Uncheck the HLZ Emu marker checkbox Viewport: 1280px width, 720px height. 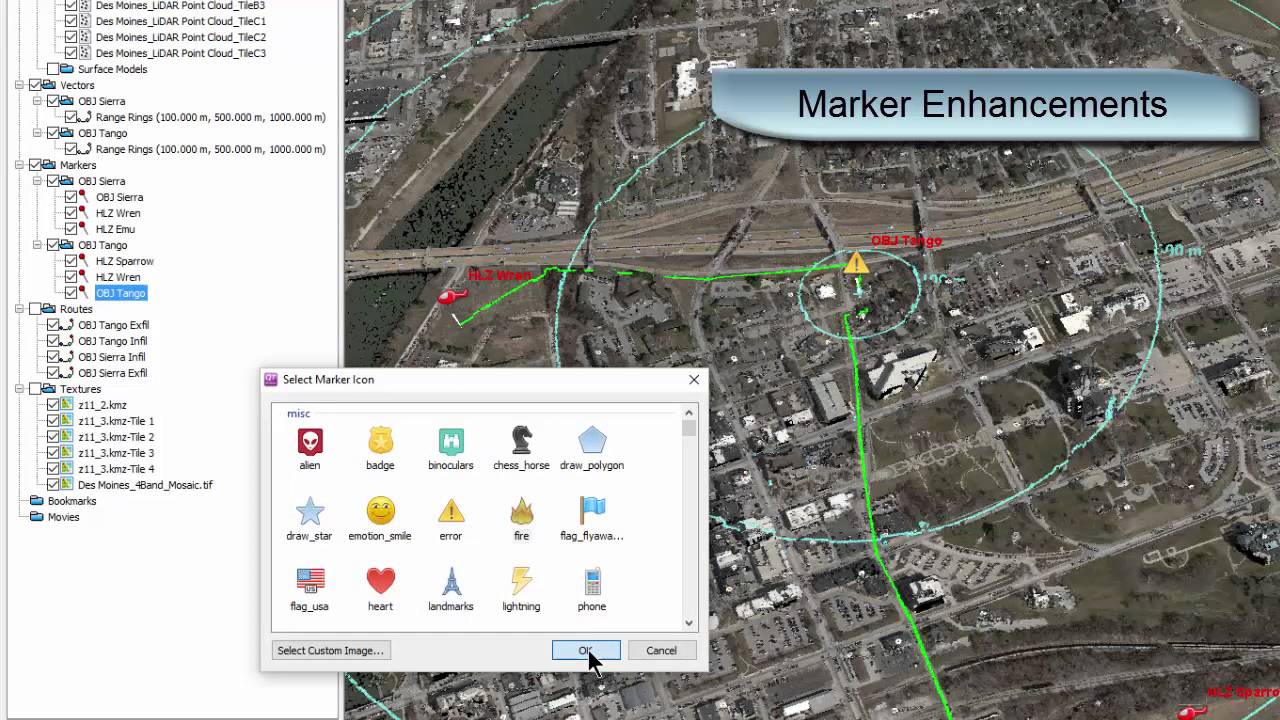[71, 229]
